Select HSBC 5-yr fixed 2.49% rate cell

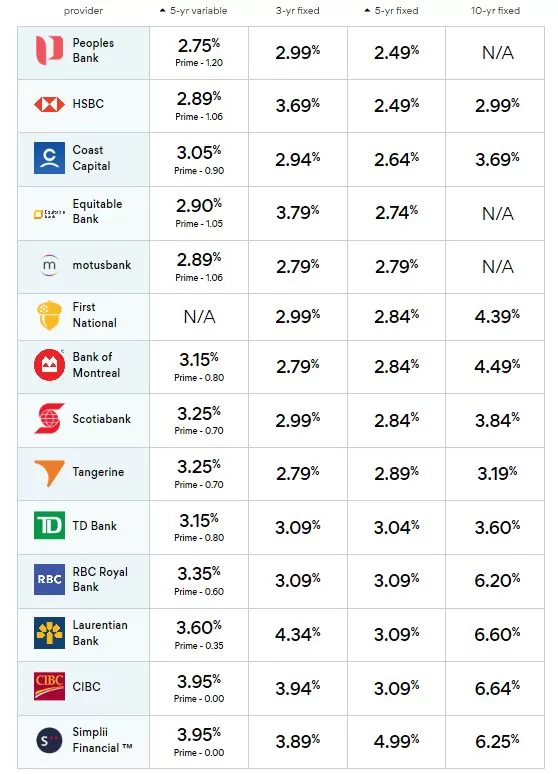396,106
